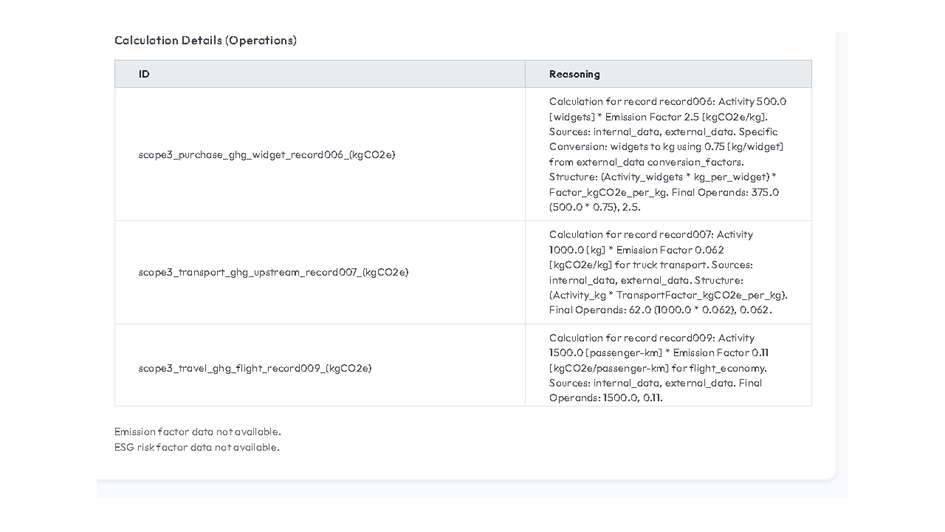Click '(Activity_kg * TransportFactor_kgCO2e_per_kg).' structure line
The image size is (945, 532).
668,295
